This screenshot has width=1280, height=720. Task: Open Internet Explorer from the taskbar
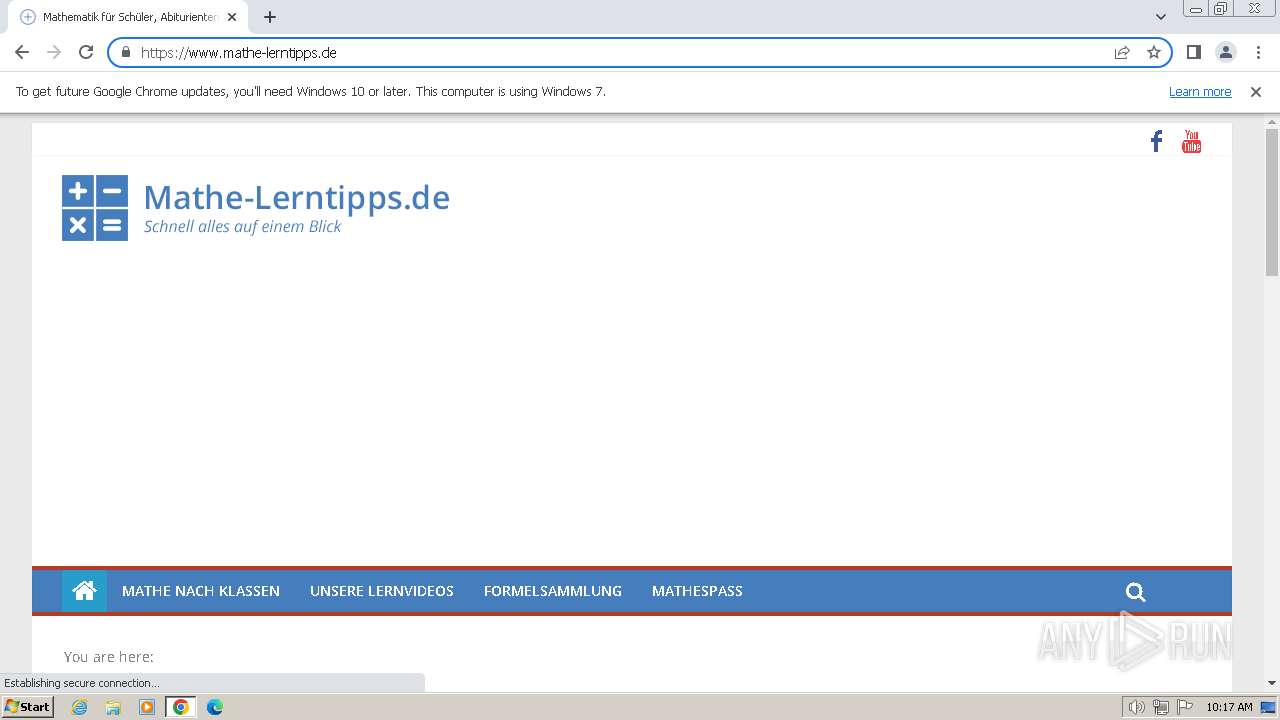tap(80, 707)
